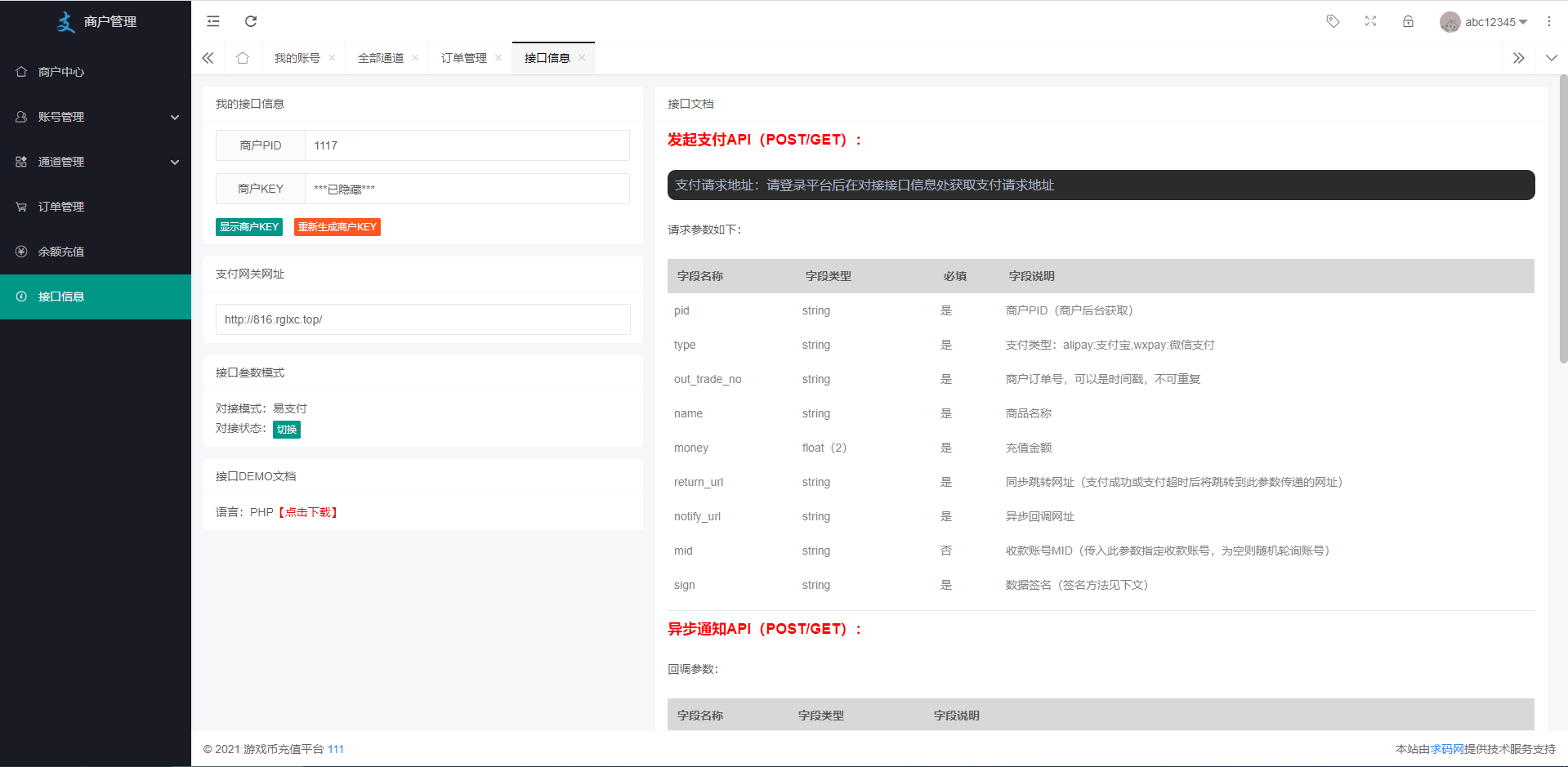Enter fullscreen mode via expand icon

coord(1370,21)
